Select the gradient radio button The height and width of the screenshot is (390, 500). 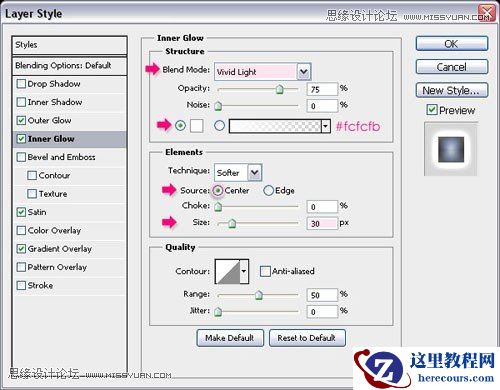[x=219, y=126]
